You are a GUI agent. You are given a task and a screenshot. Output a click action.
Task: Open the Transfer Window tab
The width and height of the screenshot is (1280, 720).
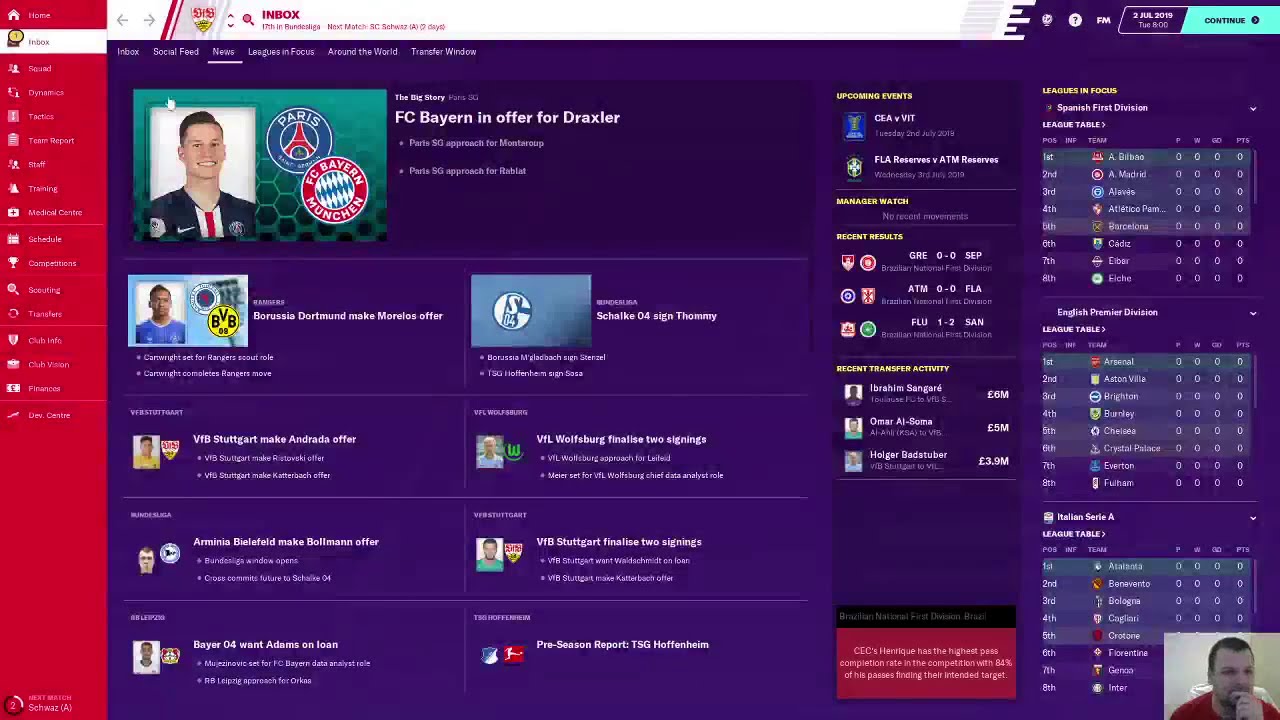[443, 52]
